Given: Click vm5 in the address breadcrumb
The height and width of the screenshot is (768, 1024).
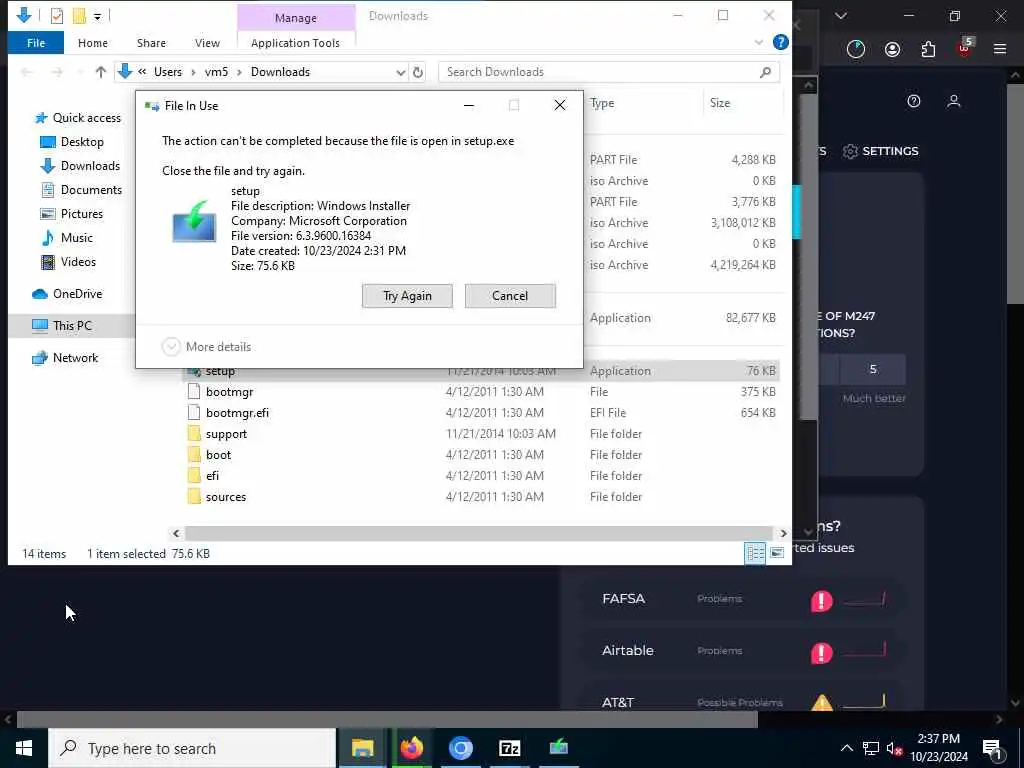Looking at the screenshot, I should tap(216, 72).
